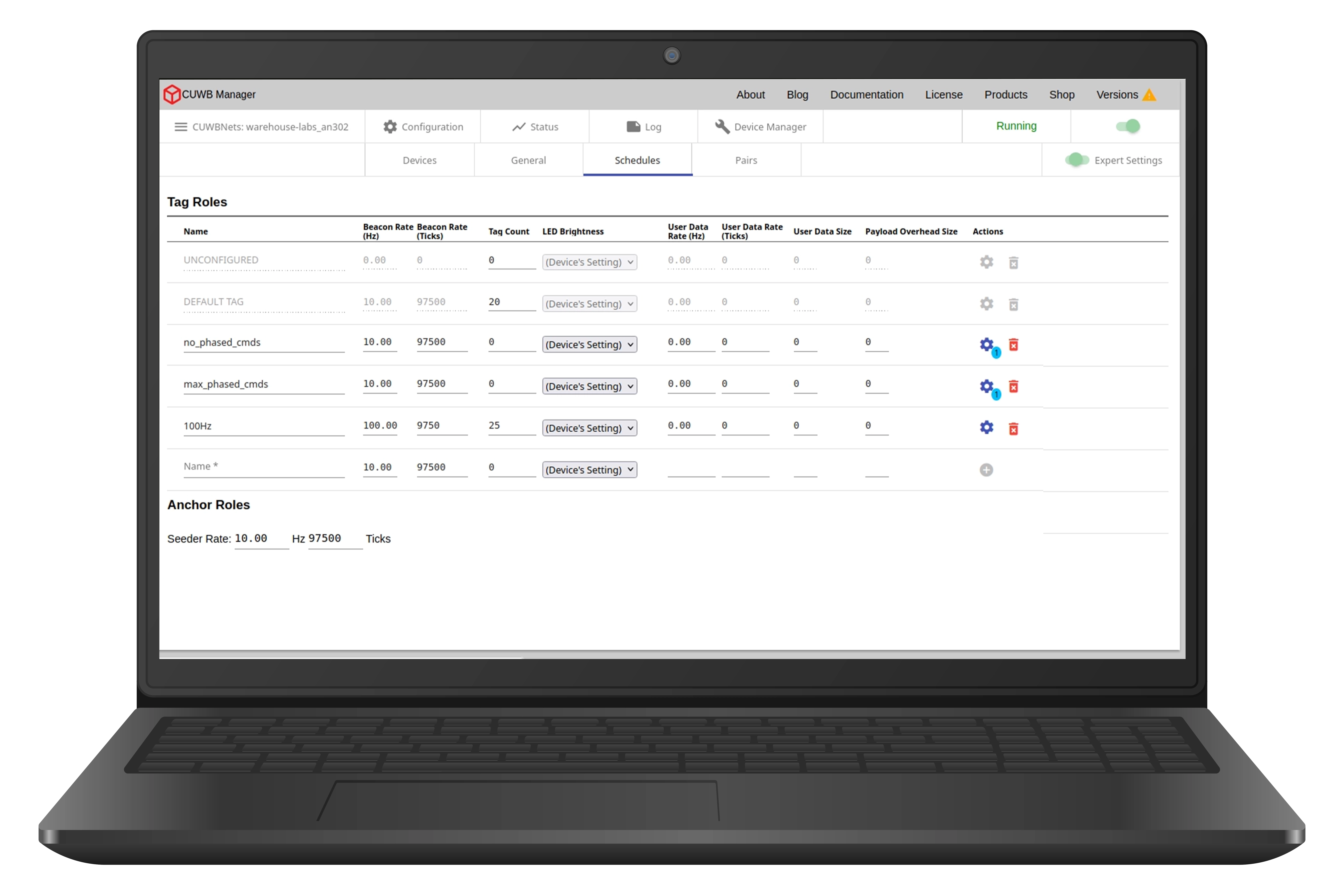Click the add new role plus icon
This screenshot has height=896, width=1344.
986,470
